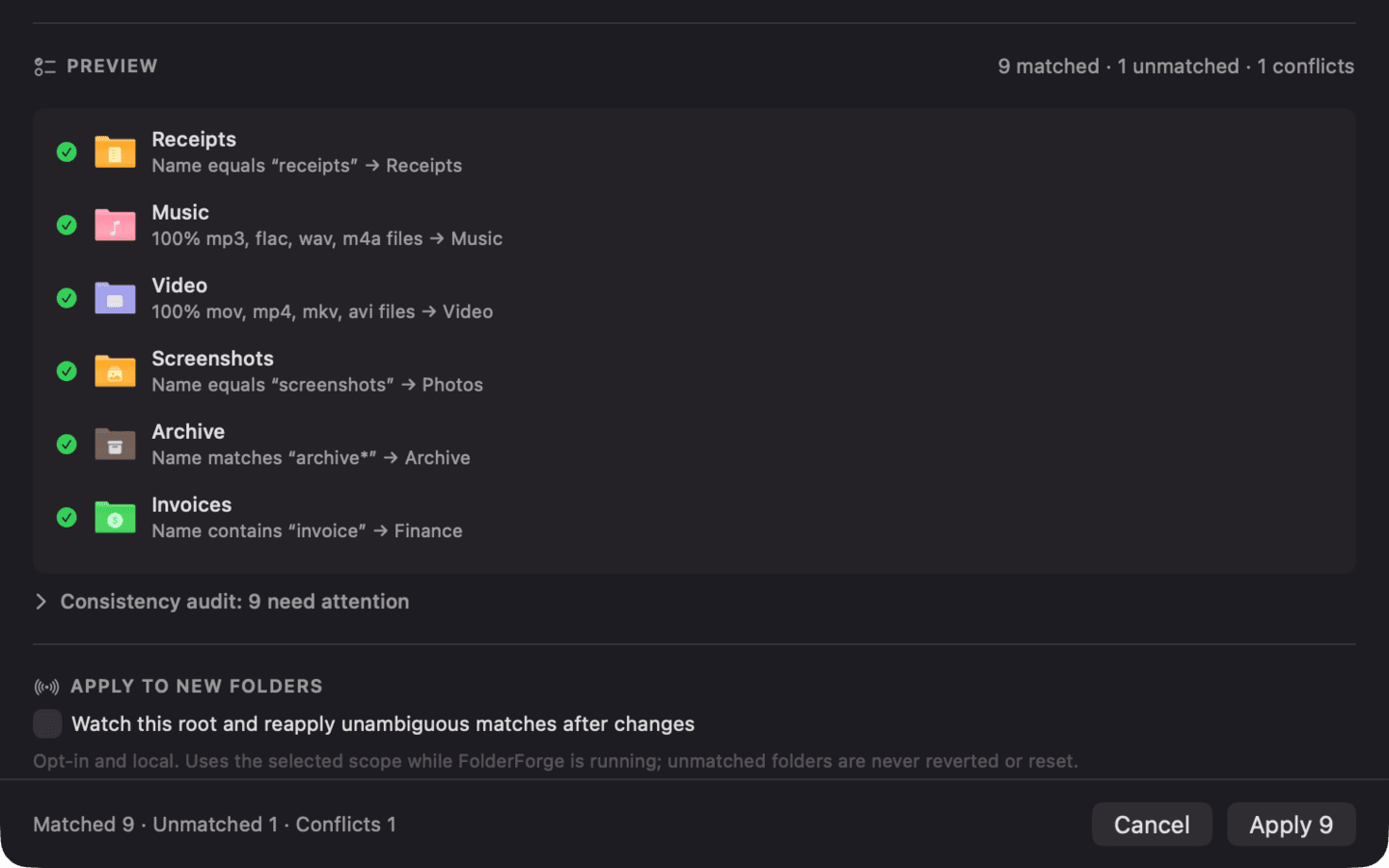Expand the Consistency audit section
The width and height of the screenshot is (1389, 868).
[x=41, y=602]
